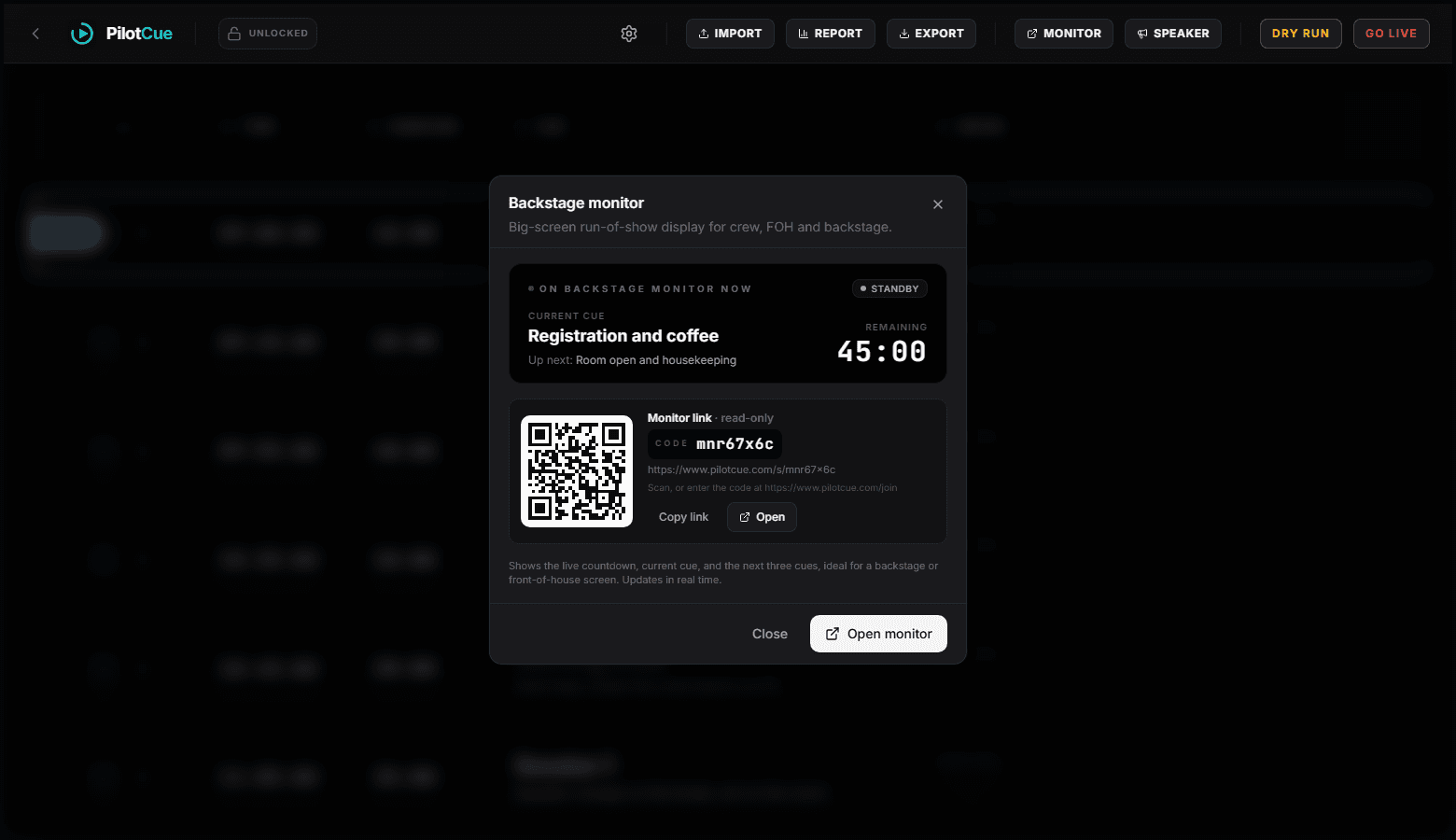Click the 45:00 remaining countdown
The image size is (1456, 840).
pos(882,352)
